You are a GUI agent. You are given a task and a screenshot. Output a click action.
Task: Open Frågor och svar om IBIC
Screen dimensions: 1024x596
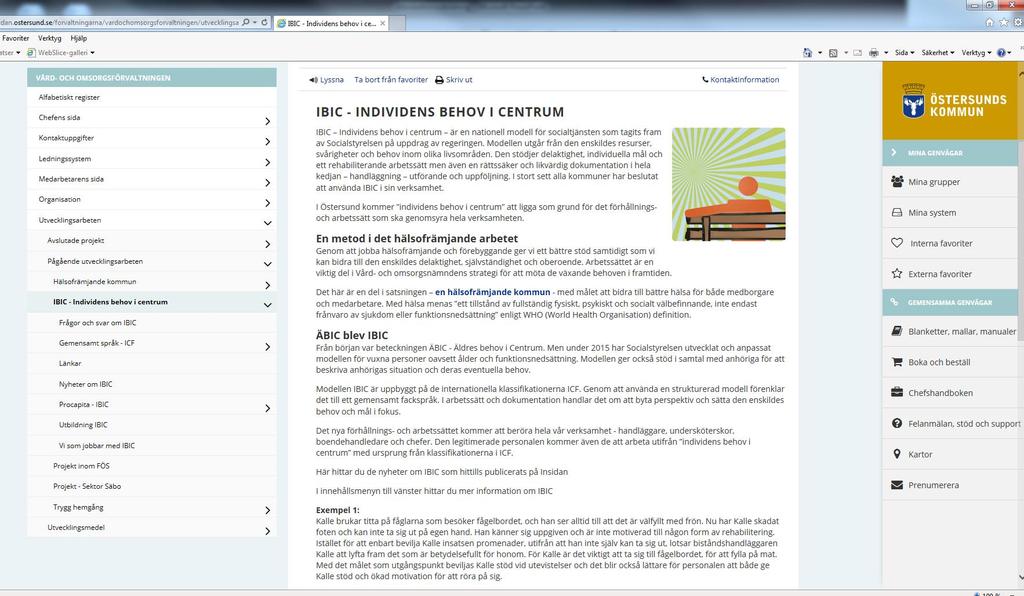point(97,322)
